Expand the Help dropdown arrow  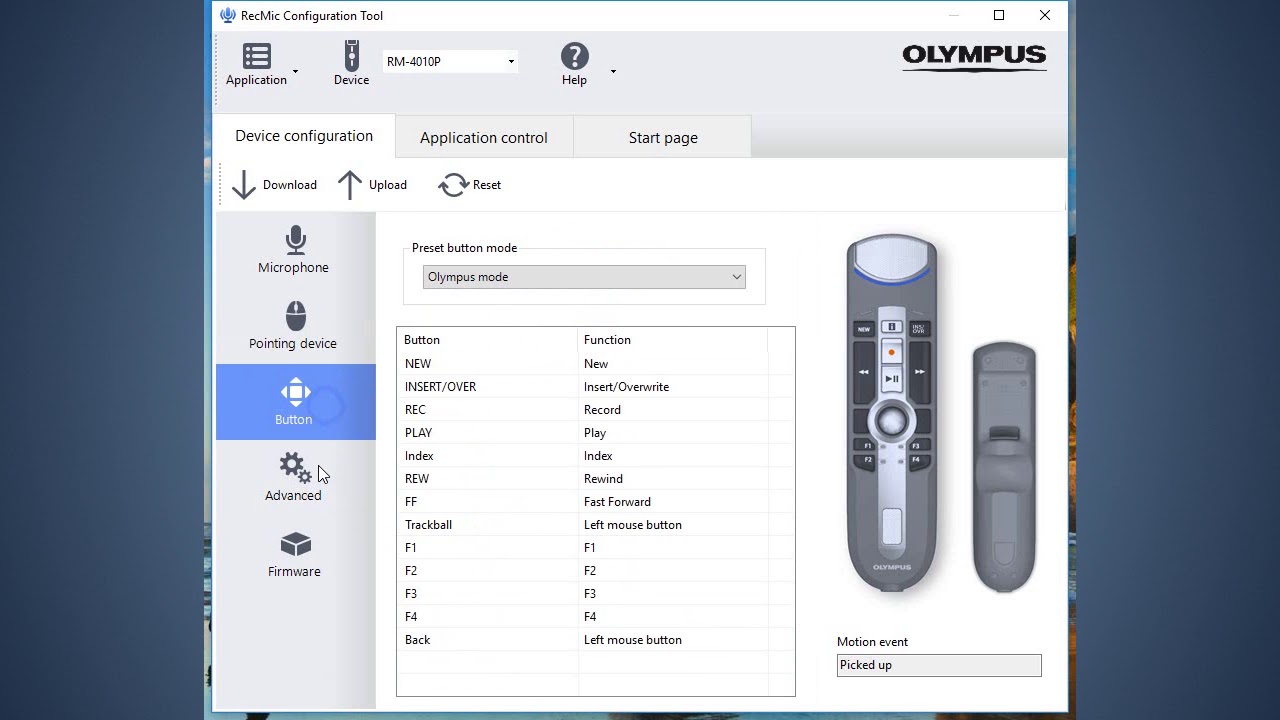613,72
